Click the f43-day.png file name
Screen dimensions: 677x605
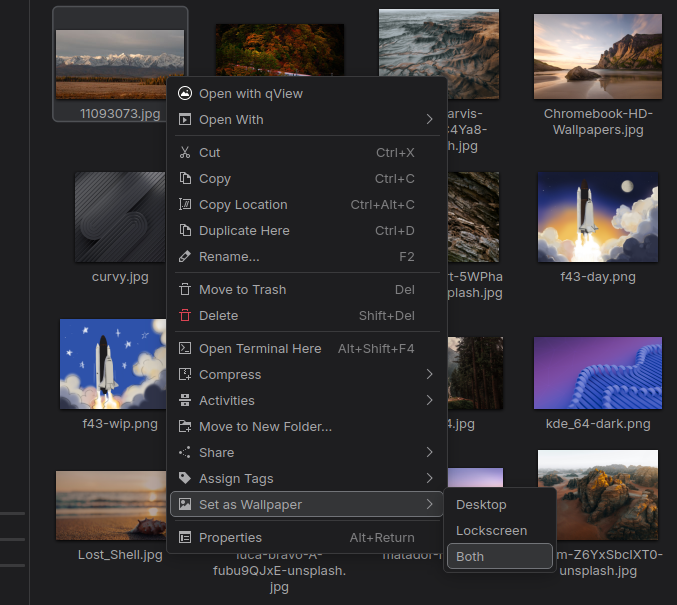pos(598,277)
